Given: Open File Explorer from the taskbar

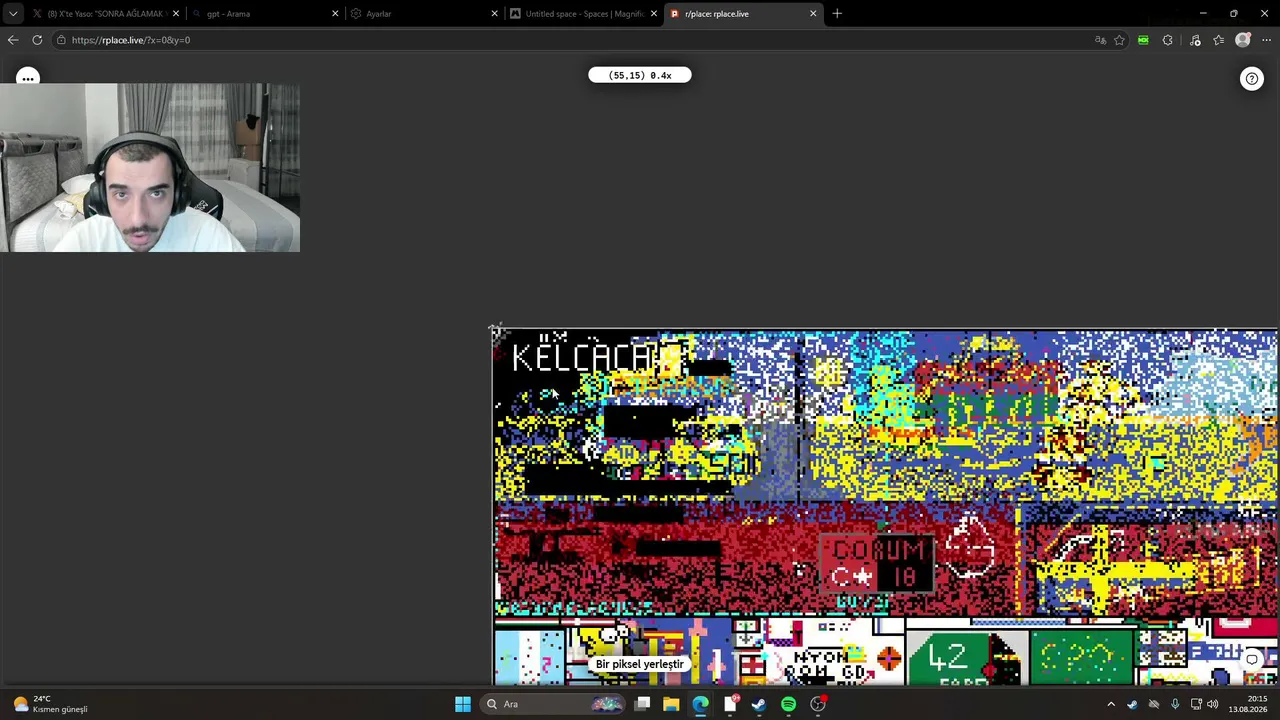Looking at the screenshot, I should pos(671,704).
